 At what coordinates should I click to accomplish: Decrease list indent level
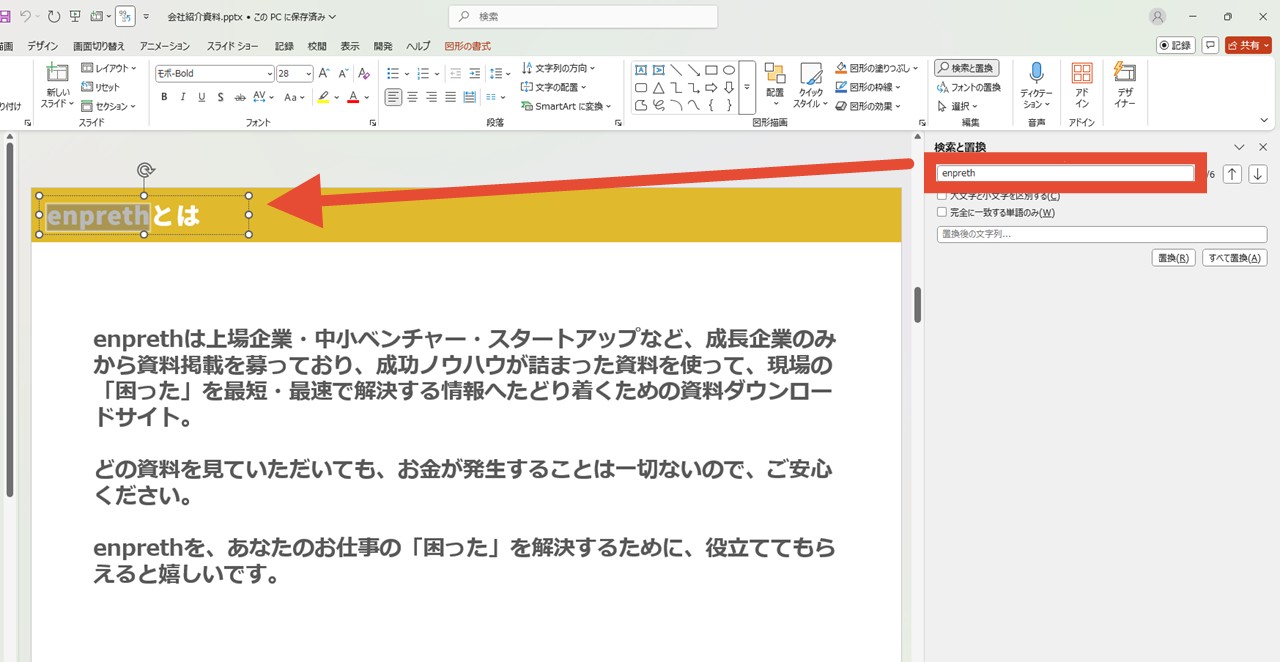click(x=456, y=73)
